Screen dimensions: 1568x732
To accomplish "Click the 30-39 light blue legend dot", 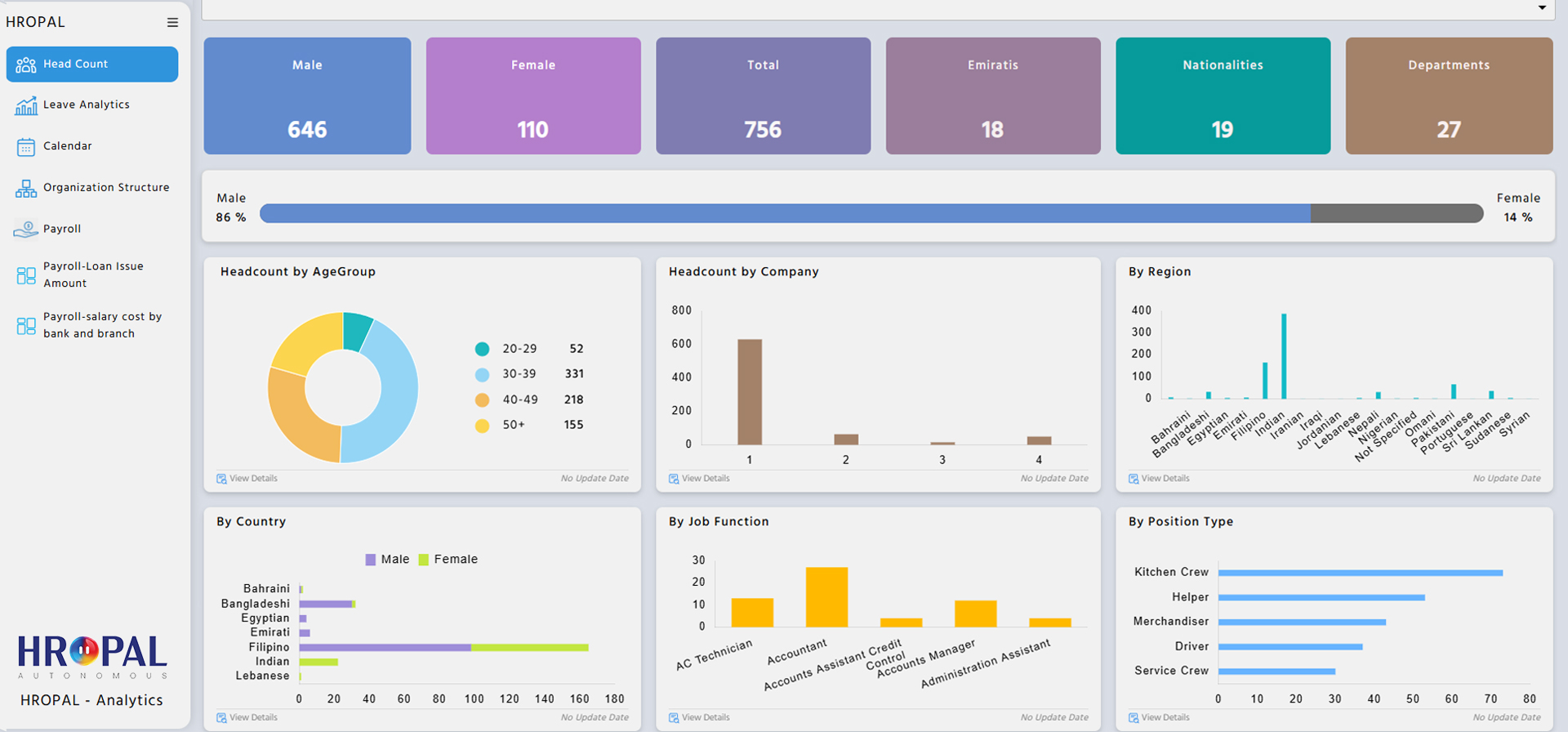I will 482,374.
